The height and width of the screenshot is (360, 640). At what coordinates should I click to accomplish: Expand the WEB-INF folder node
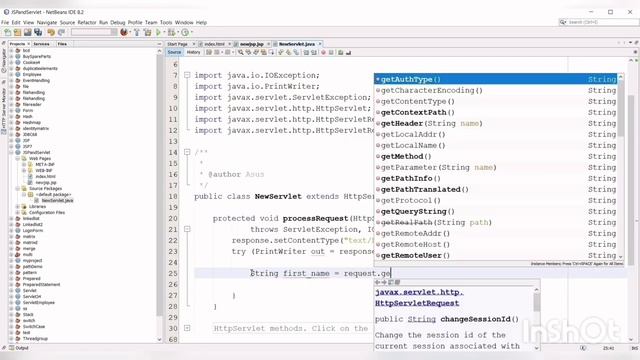coord(24,171)
